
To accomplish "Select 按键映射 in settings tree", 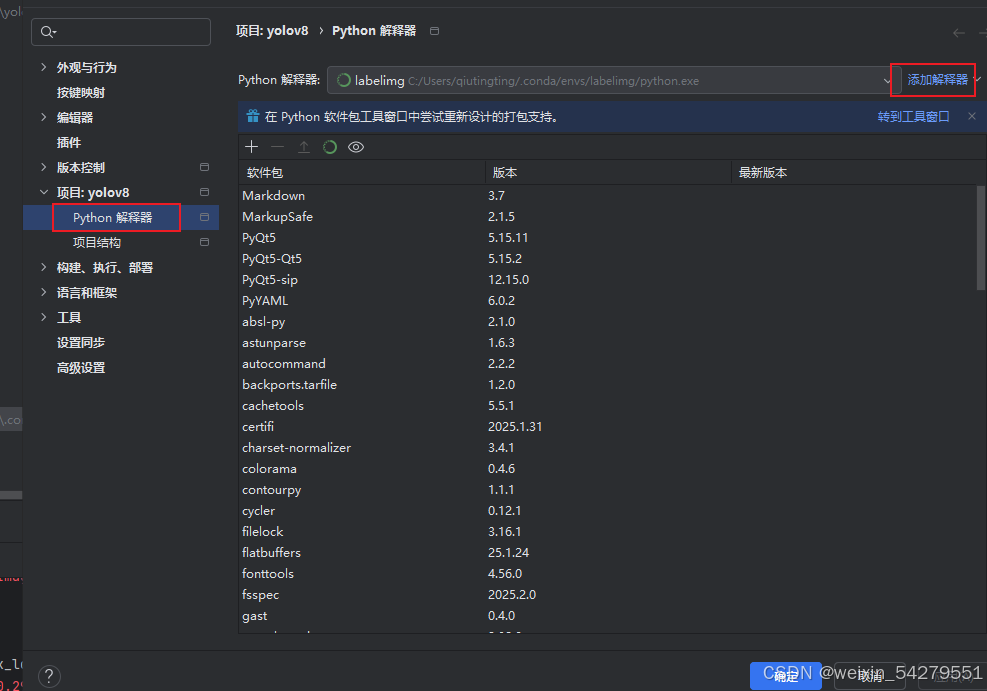I will 81,93.
